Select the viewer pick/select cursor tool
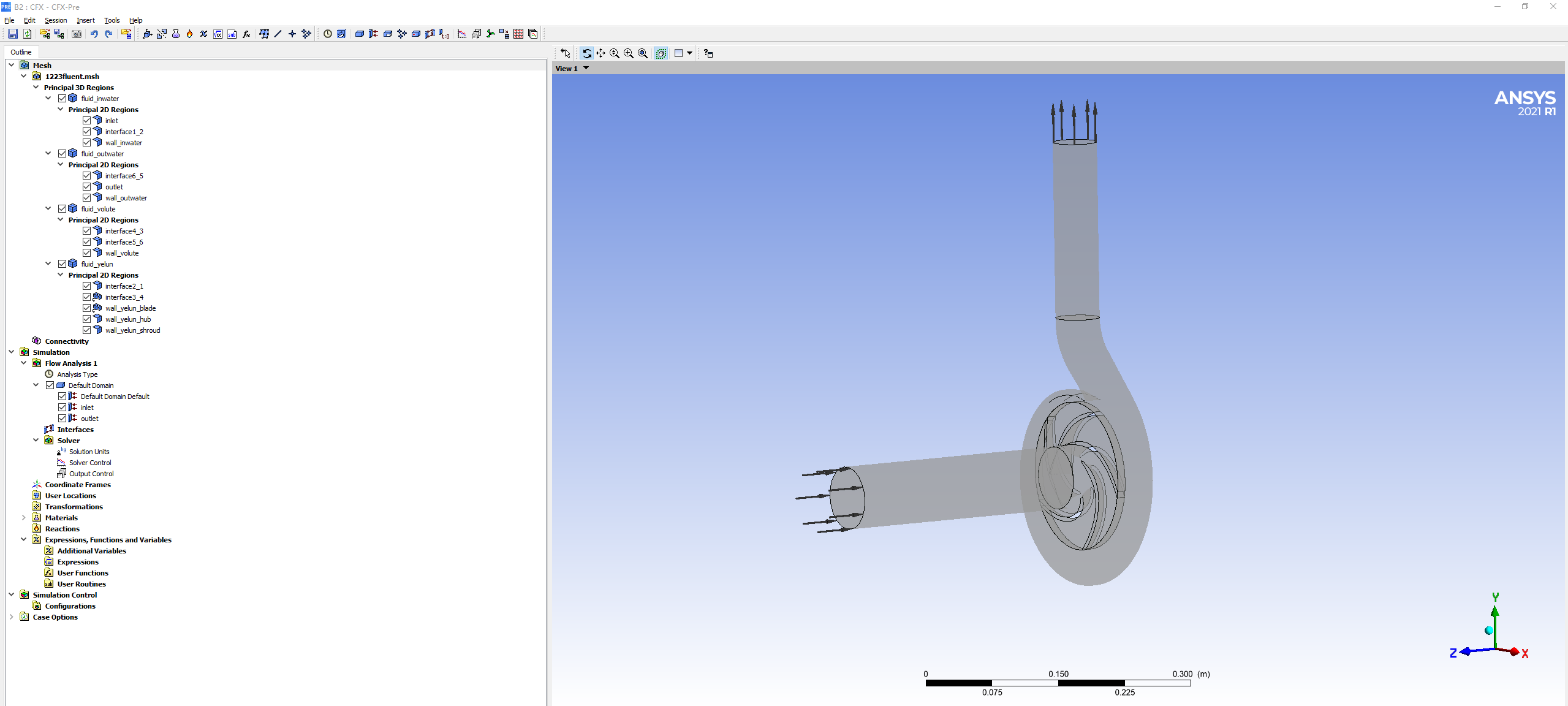 tap(566, 53)
